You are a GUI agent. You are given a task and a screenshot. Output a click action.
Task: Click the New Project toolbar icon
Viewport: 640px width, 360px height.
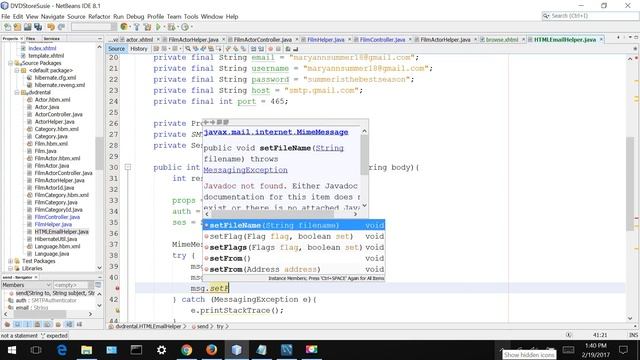17,27
